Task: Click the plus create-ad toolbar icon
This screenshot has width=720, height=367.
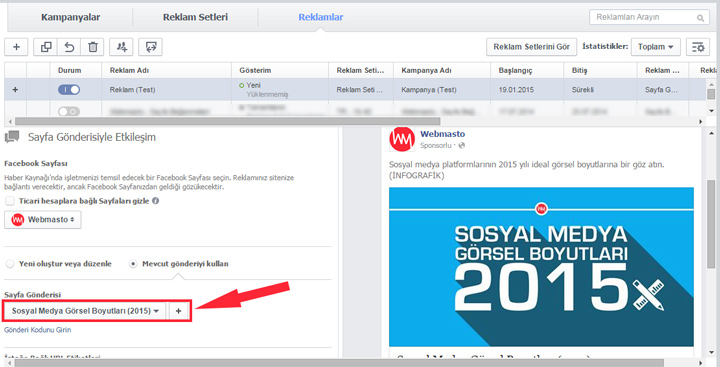Action: point(16,47)
